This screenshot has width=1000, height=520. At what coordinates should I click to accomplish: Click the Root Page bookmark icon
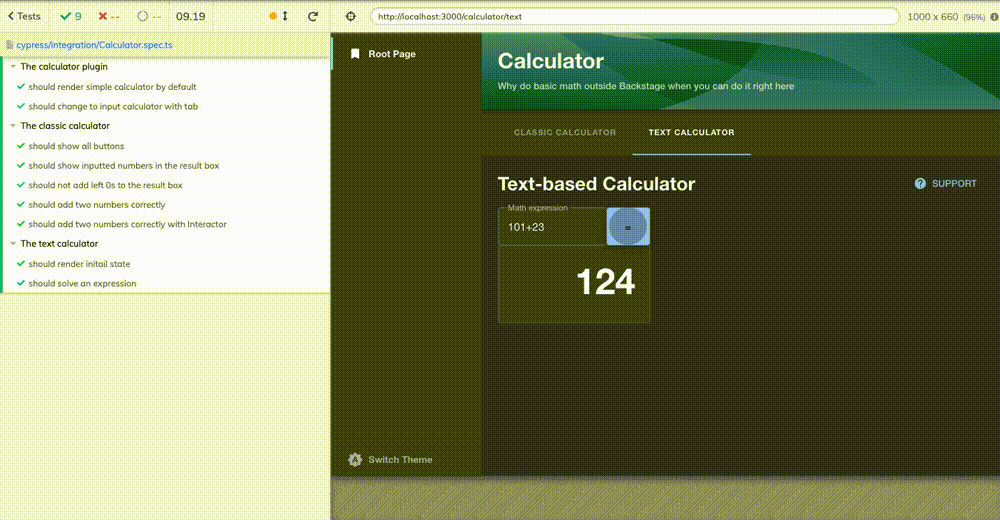click(355, 54)
